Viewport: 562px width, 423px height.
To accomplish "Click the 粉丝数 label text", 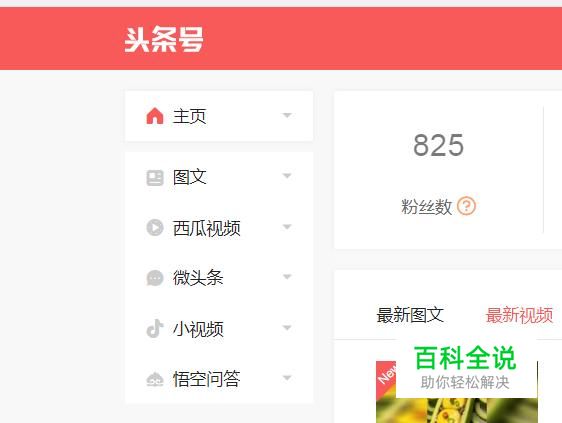I will click(427, 206).
